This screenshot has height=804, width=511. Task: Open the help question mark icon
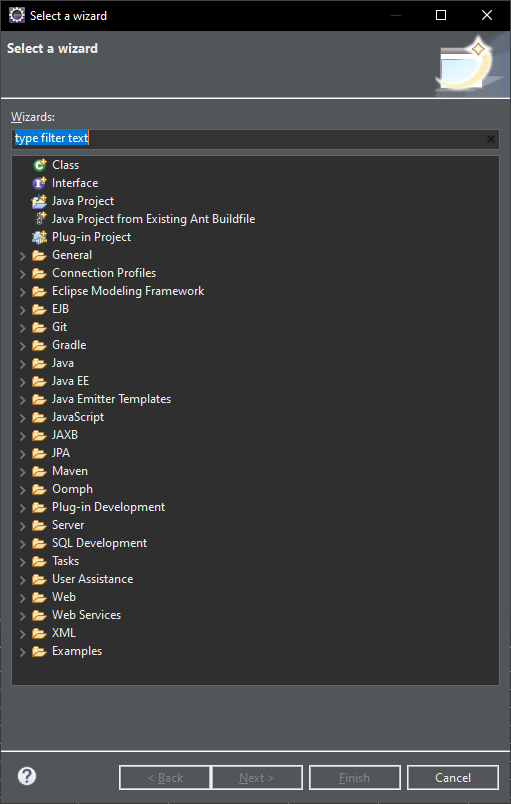click(x=27, y=776)
